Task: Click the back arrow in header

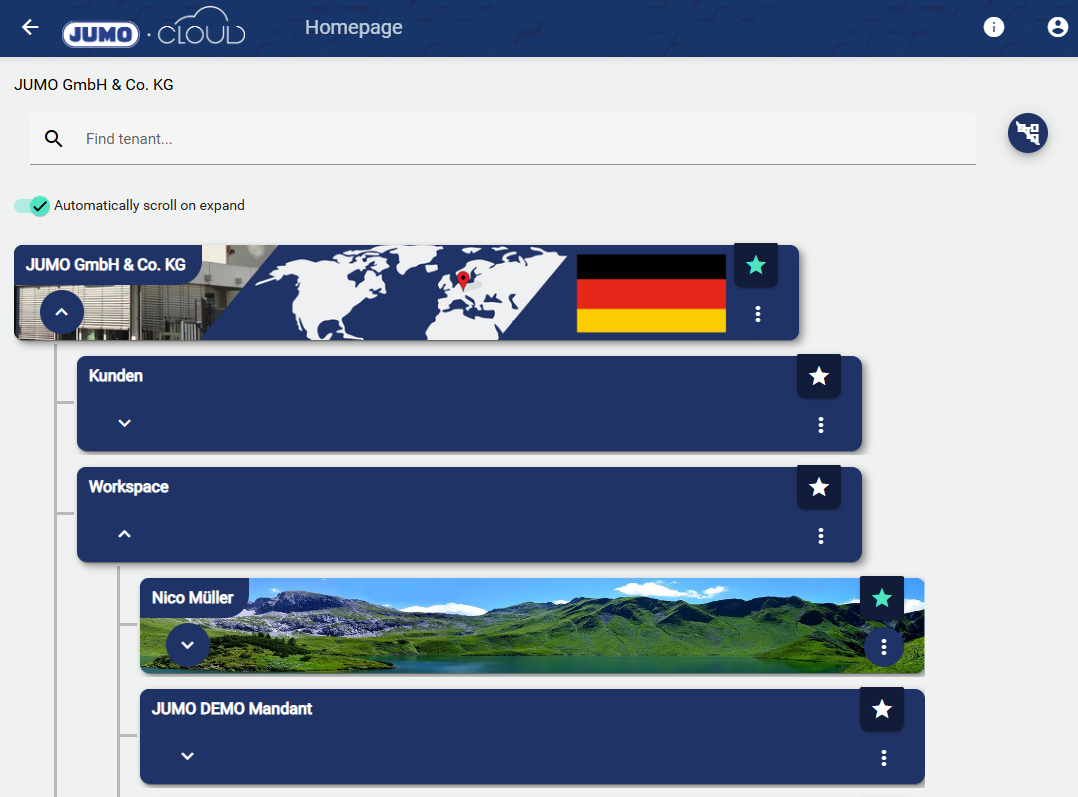Action: pyautogui.click(x=30, y=27)
